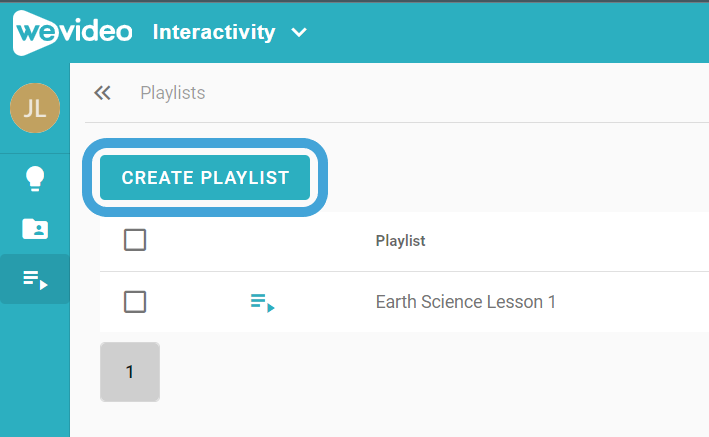Expand the chevron next to Interactivity
Image resolution: width=709 pixels, height=437 pixels.
(299, 33)
